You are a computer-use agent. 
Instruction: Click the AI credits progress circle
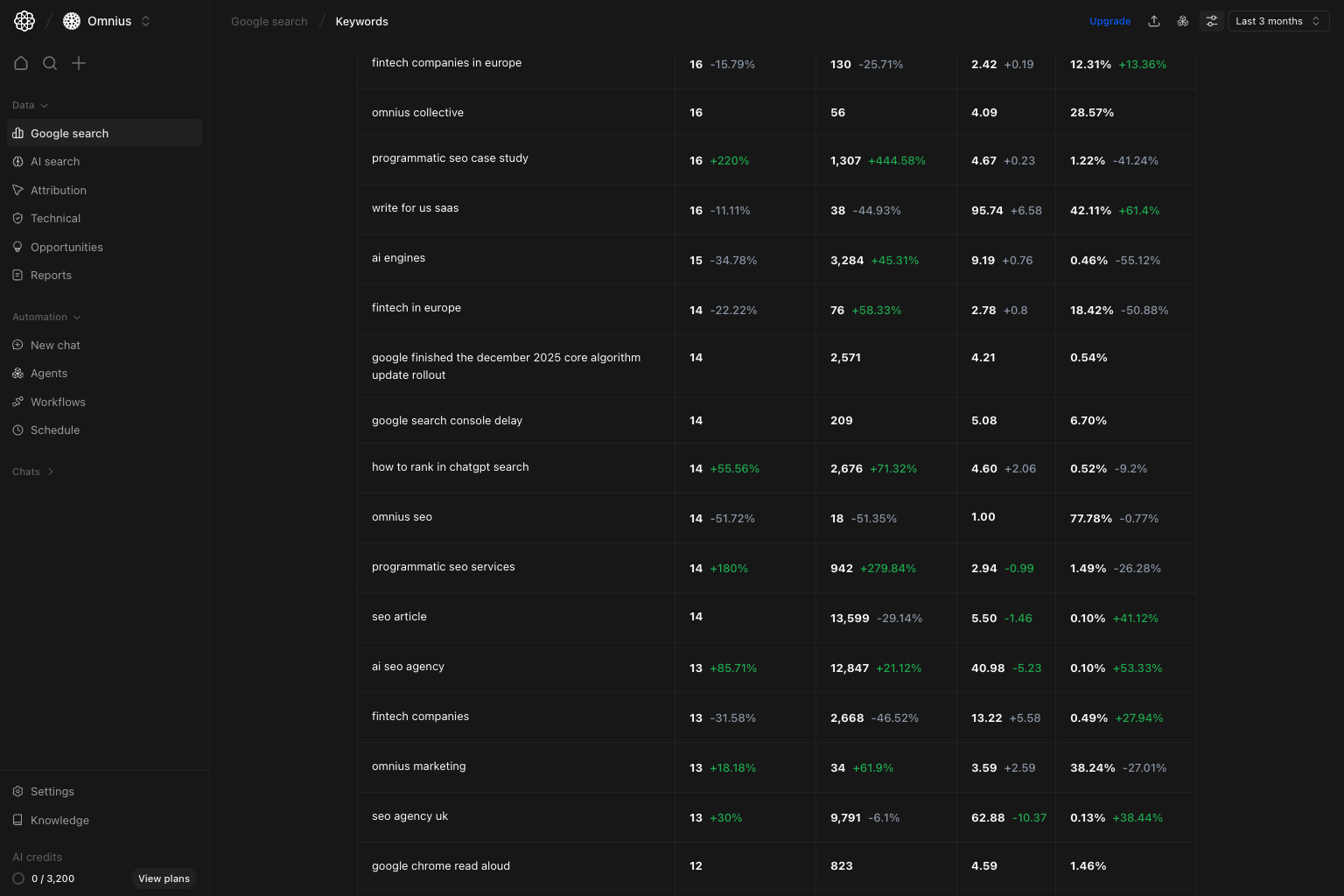[18, 878]
